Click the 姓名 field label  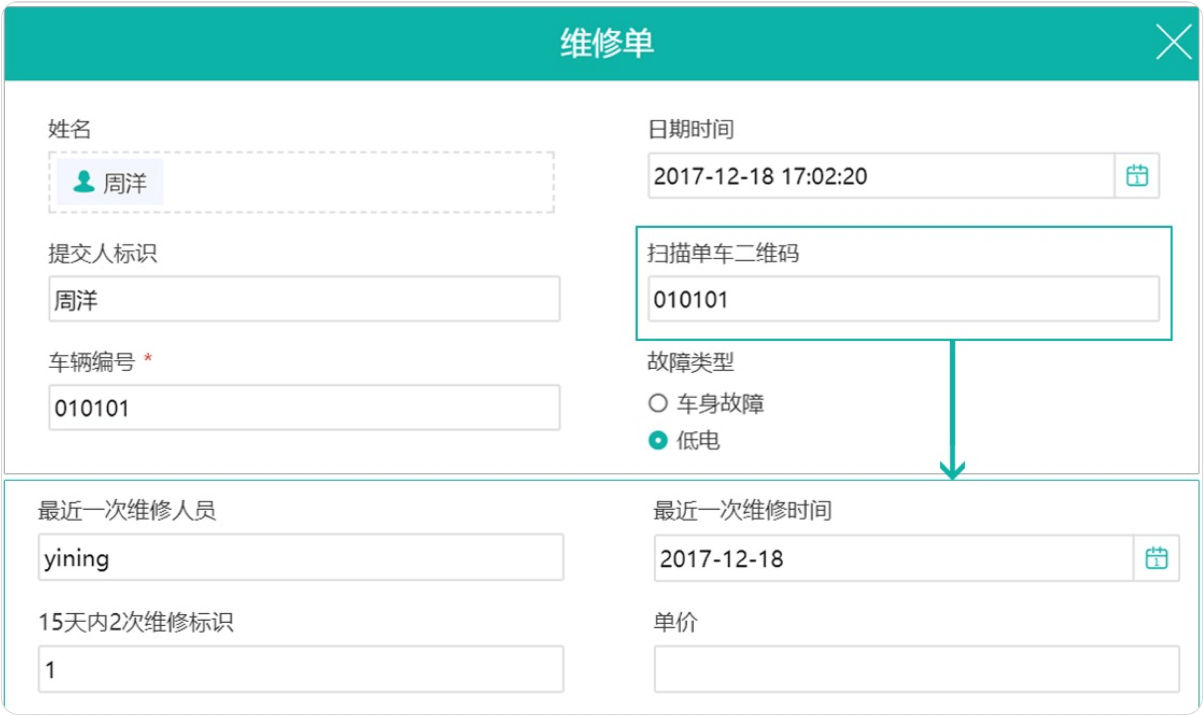tap(70, 128)
